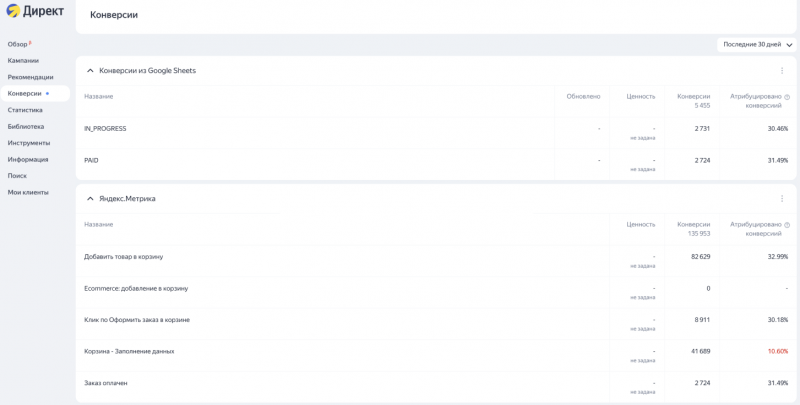The height and width of the screenshot is (405, 800).
Task: Open Библиотека from the sidebar
Action: [x=26, y=127]
